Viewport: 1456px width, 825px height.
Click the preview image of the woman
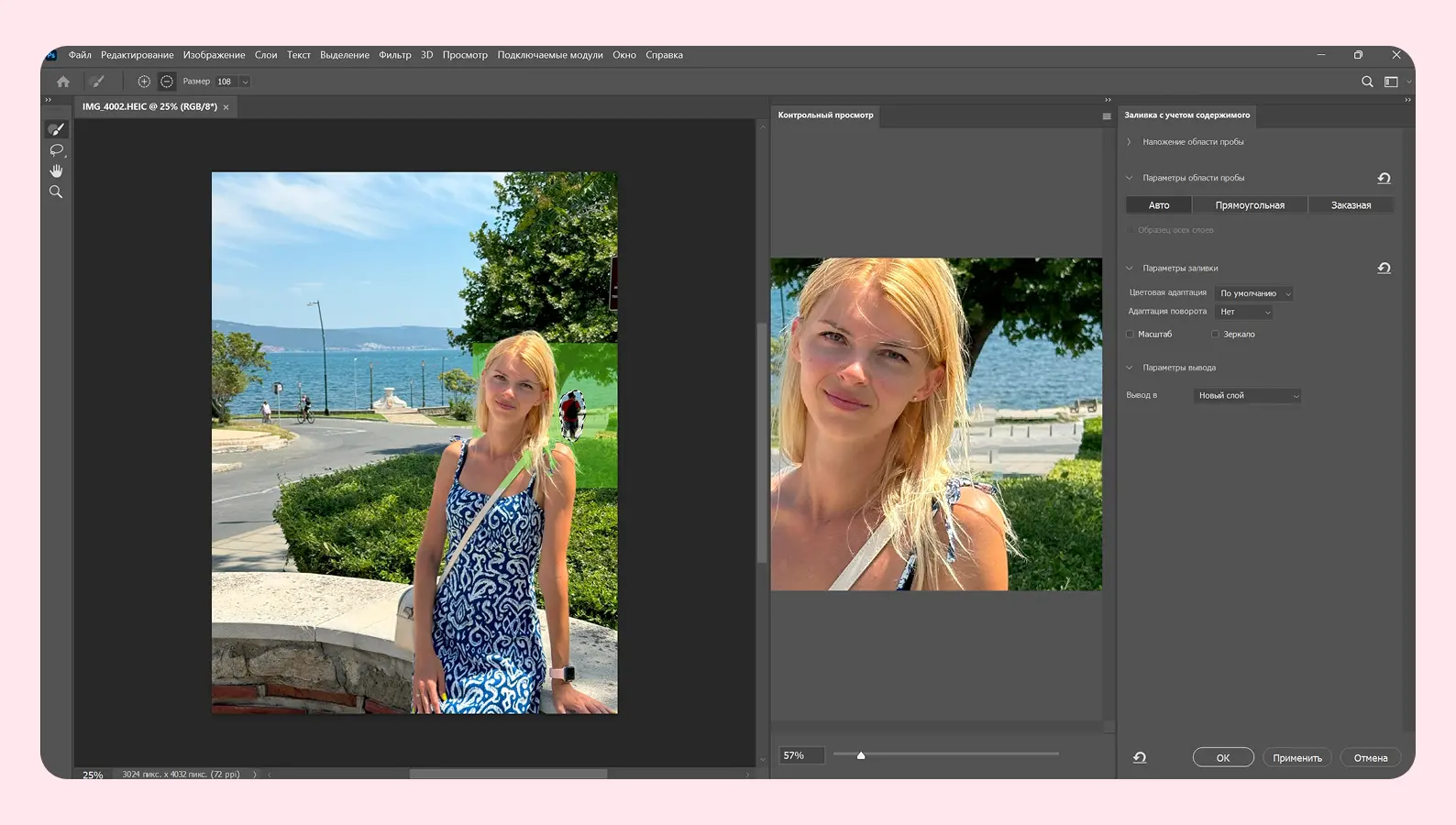[936, 423]
